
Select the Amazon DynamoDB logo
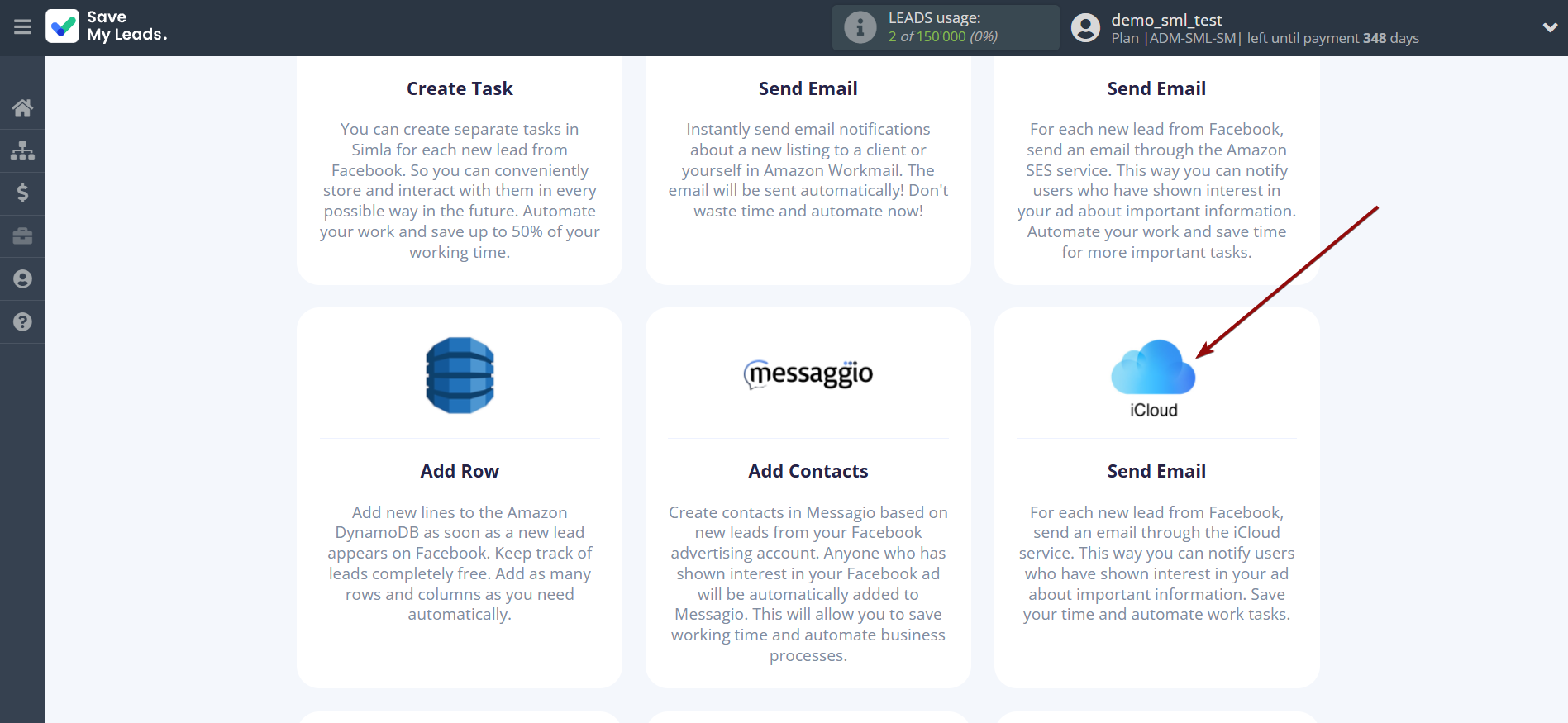(460, 375)
